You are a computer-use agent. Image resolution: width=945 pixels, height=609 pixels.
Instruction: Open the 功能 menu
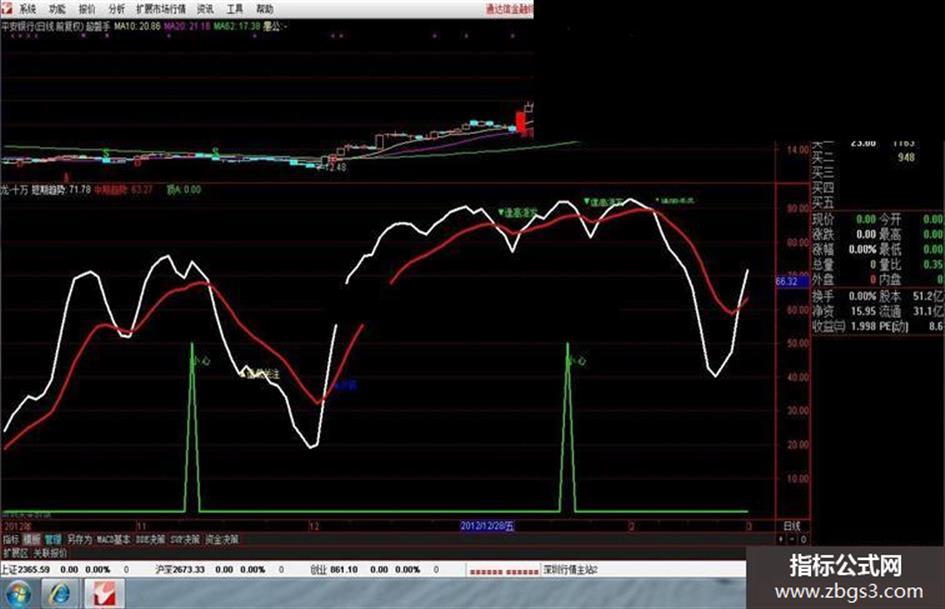click(57, 8)
